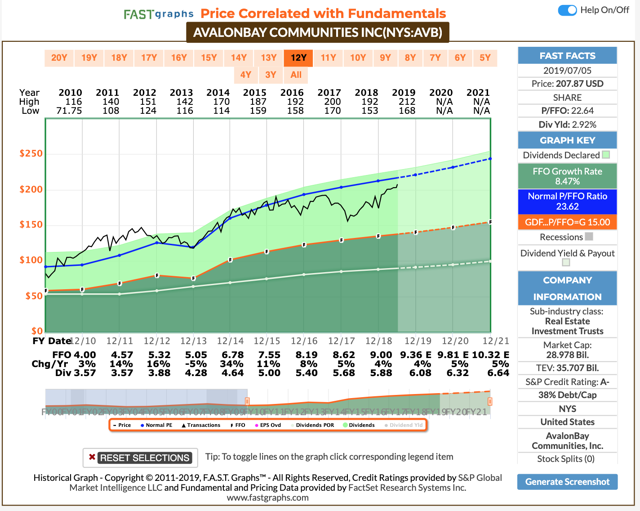The width and height of the screenshot is (640, 511).
Task: Toggle the Dividends POR legend item
Action: [313, 425]
